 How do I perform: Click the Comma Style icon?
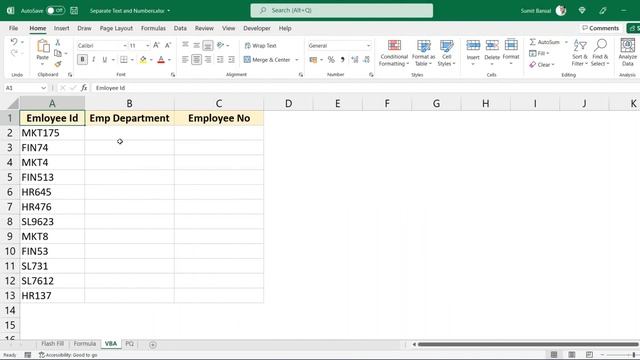point(342,60)
